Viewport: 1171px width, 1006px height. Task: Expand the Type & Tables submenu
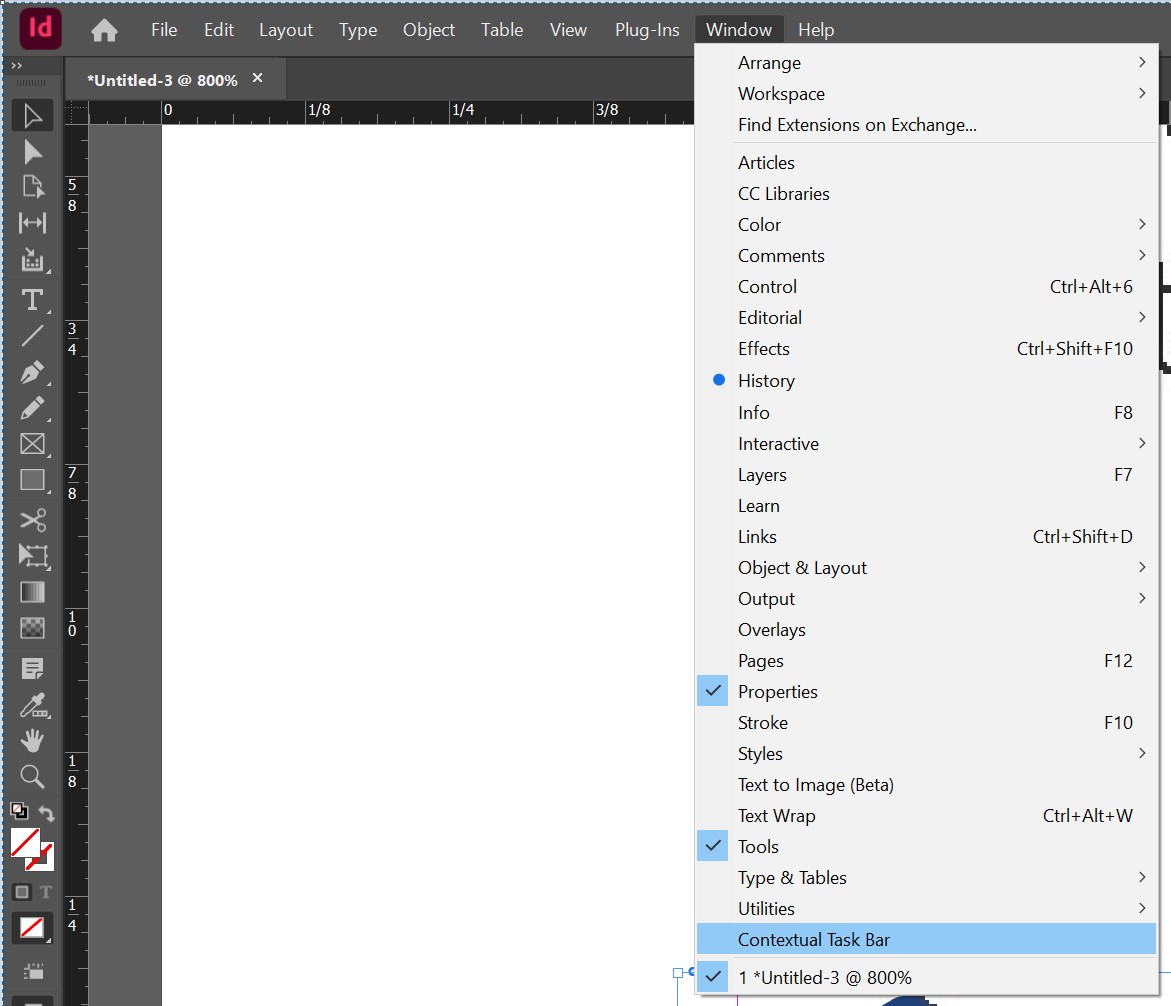792,877
